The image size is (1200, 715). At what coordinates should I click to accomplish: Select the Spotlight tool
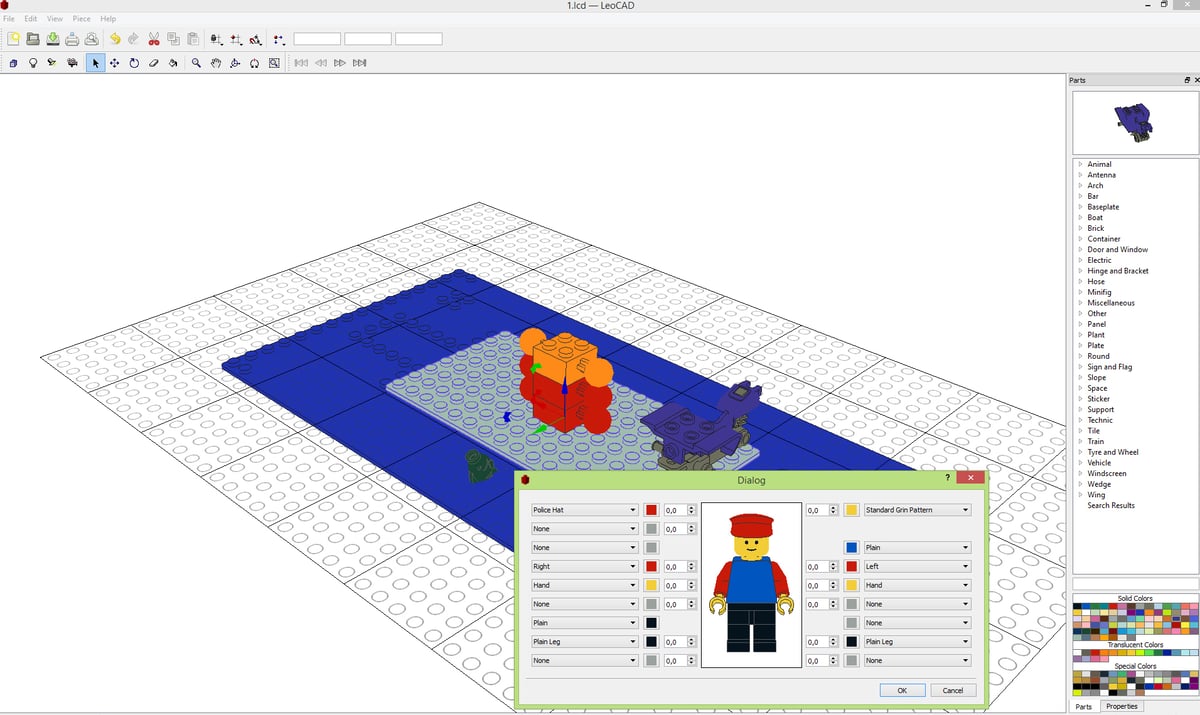(52, 63)
